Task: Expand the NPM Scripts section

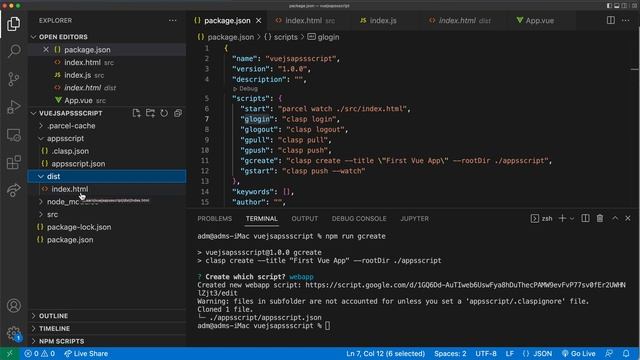Action: (x=107, y=341)
